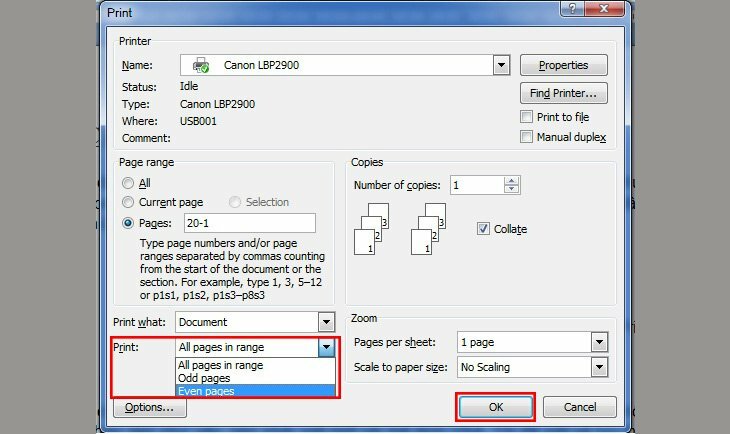
Task: Open the Pages per sheet dropdown
Action: 599,342
